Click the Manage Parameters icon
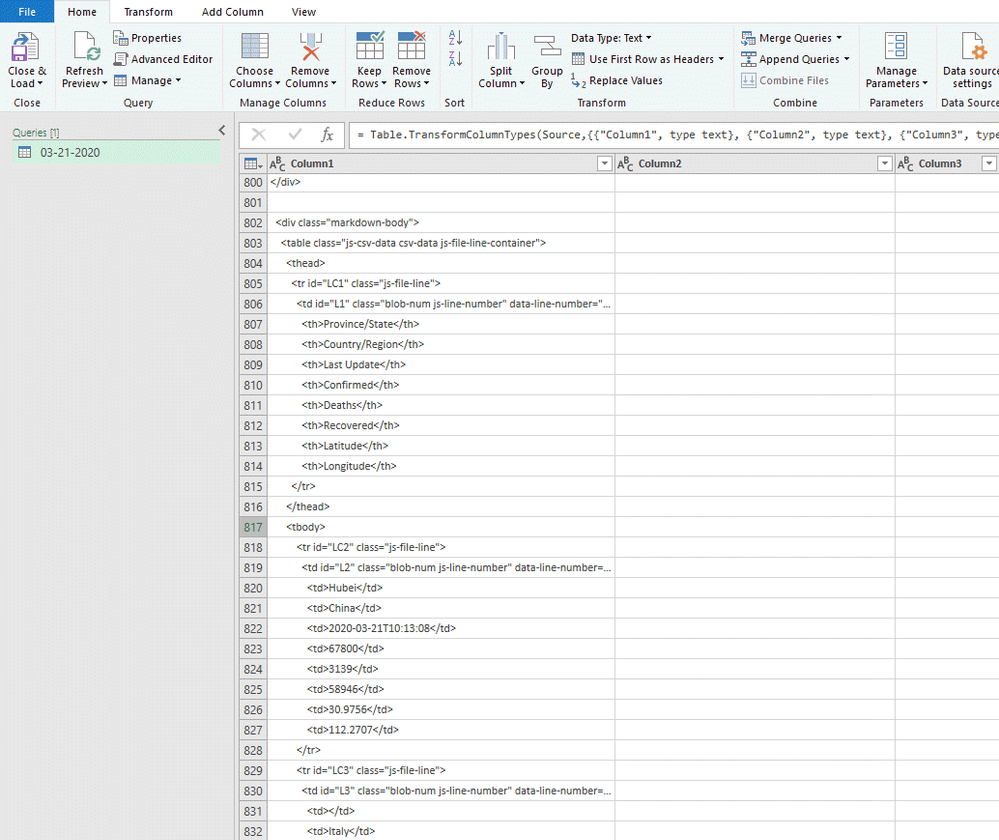Screen dimensions: 999x840 click(896, 47)
